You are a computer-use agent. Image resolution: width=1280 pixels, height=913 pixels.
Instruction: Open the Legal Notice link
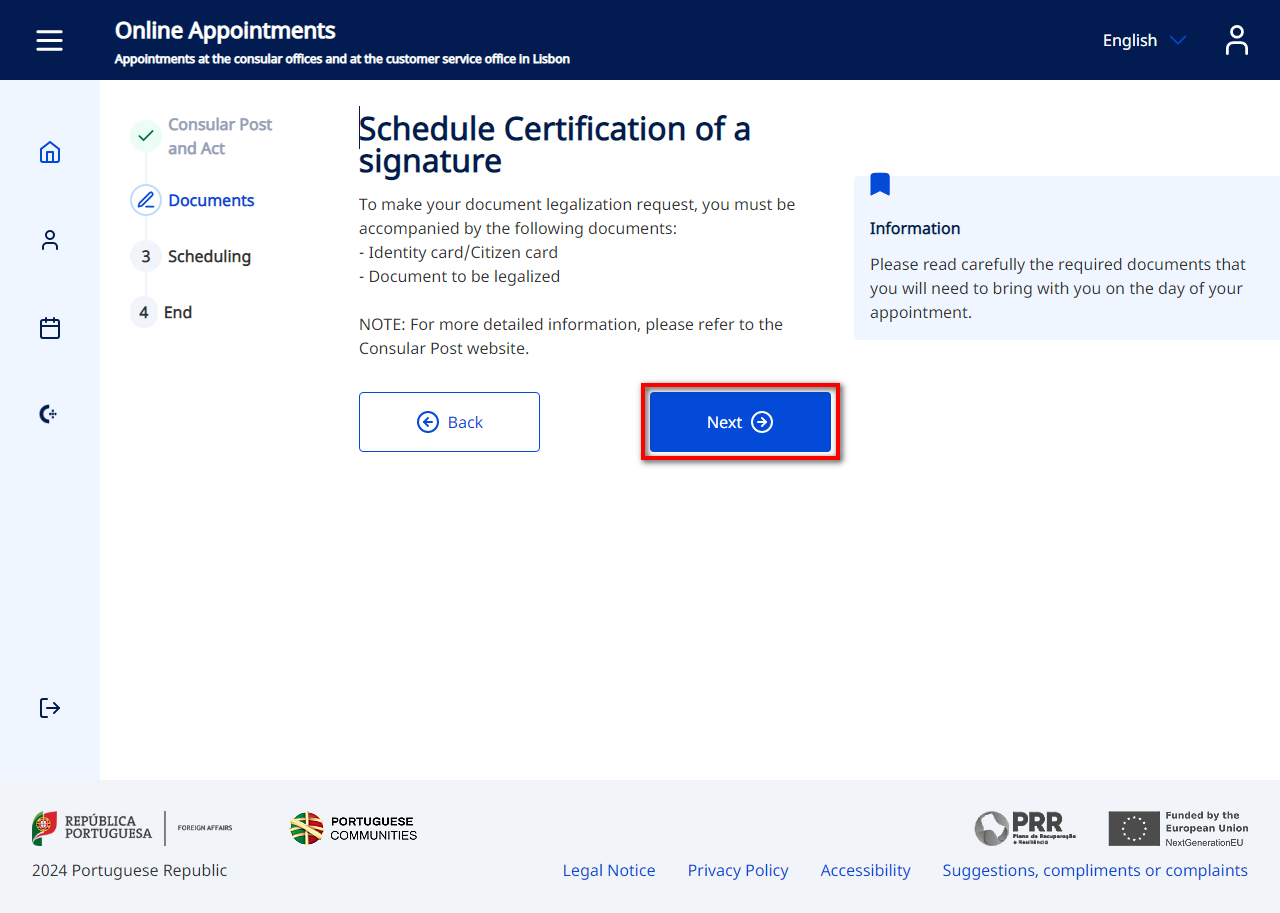[x=608, y=870]
